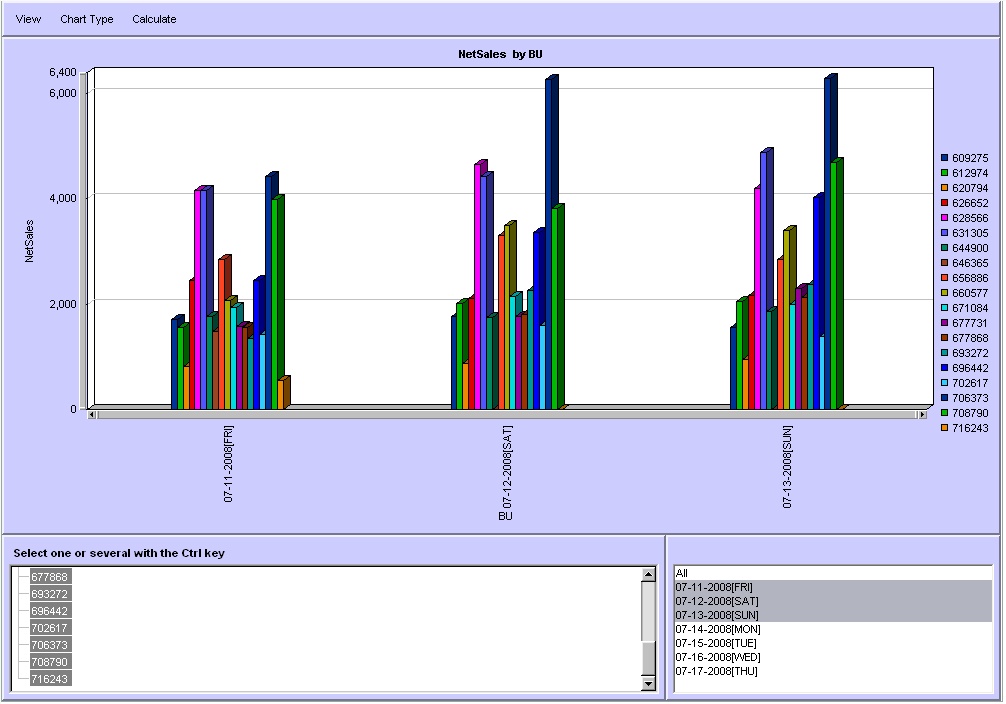Click the 716243 orange legend swatch
Screen dimensions: 1006x704
[944, 428]
